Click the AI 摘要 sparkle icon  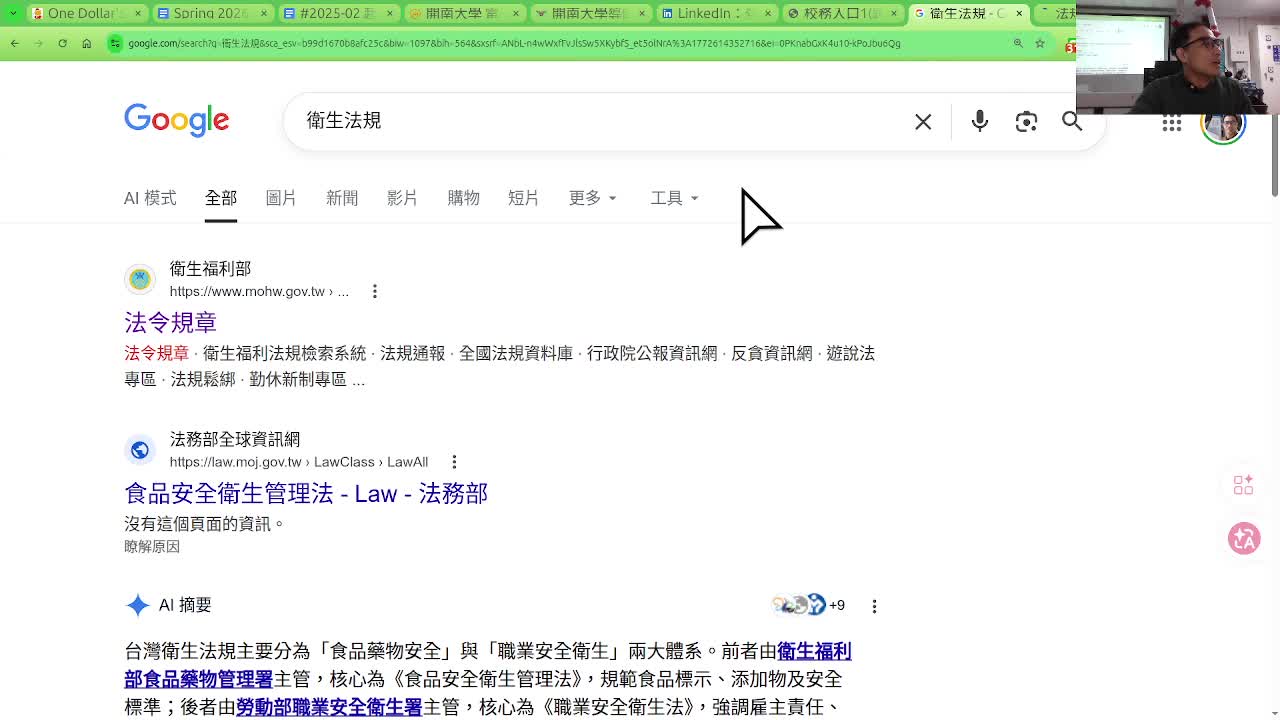pos(138,605)
